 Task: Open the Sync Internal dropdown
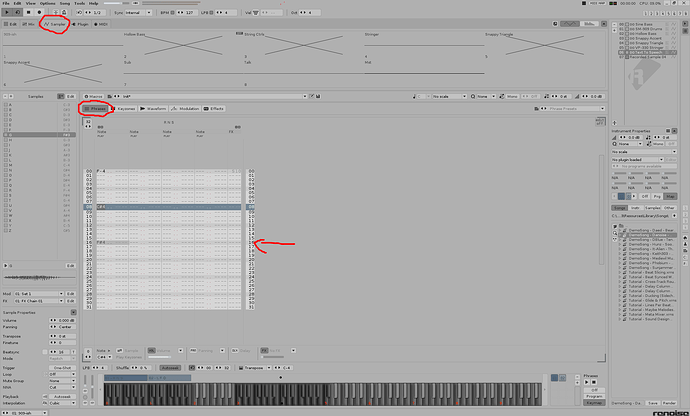(x=138, y=13)
